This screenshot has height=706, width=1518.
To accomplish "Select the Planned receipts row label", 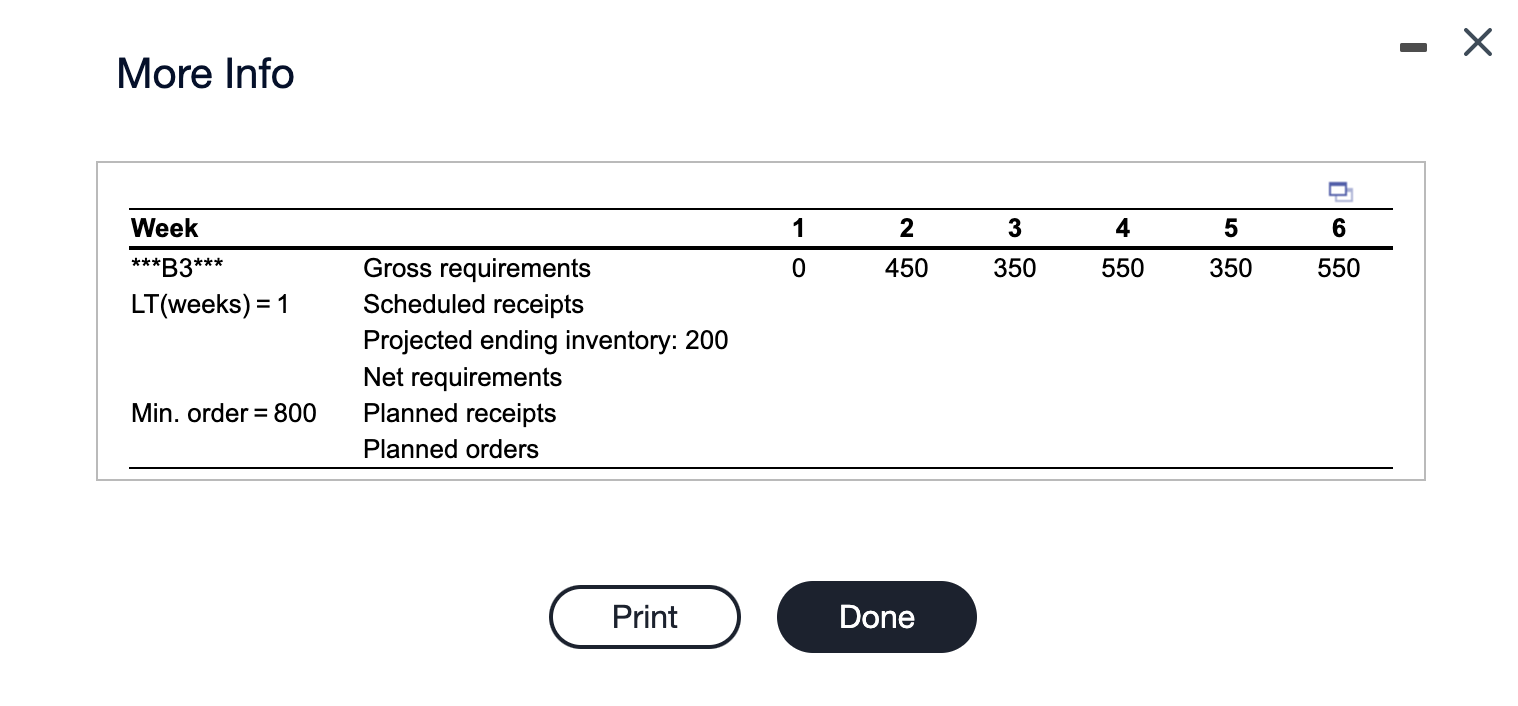I will pyautogui.click(x=459, y=413).
